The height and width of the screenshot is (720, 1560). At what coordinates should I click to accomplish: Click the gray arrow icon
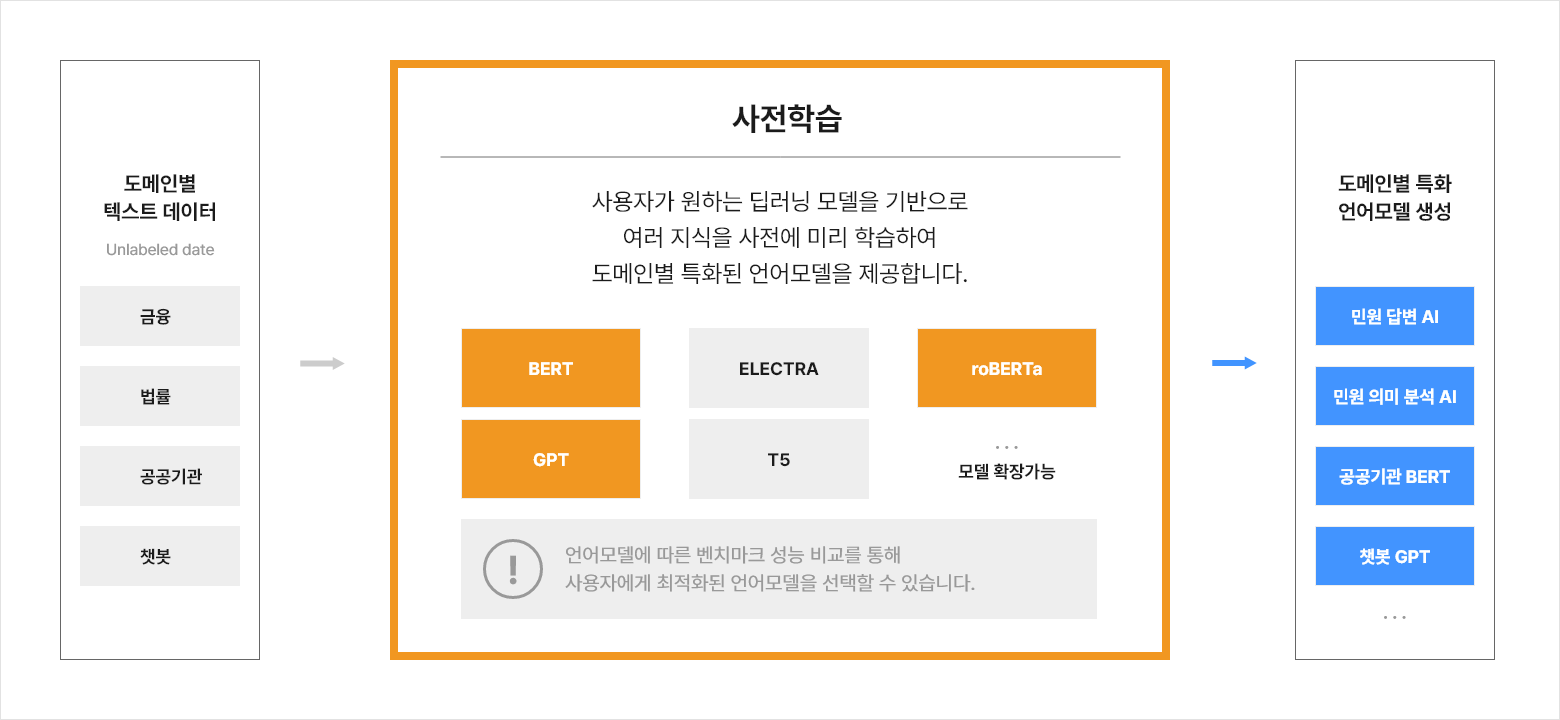click(x=322, y=363)
